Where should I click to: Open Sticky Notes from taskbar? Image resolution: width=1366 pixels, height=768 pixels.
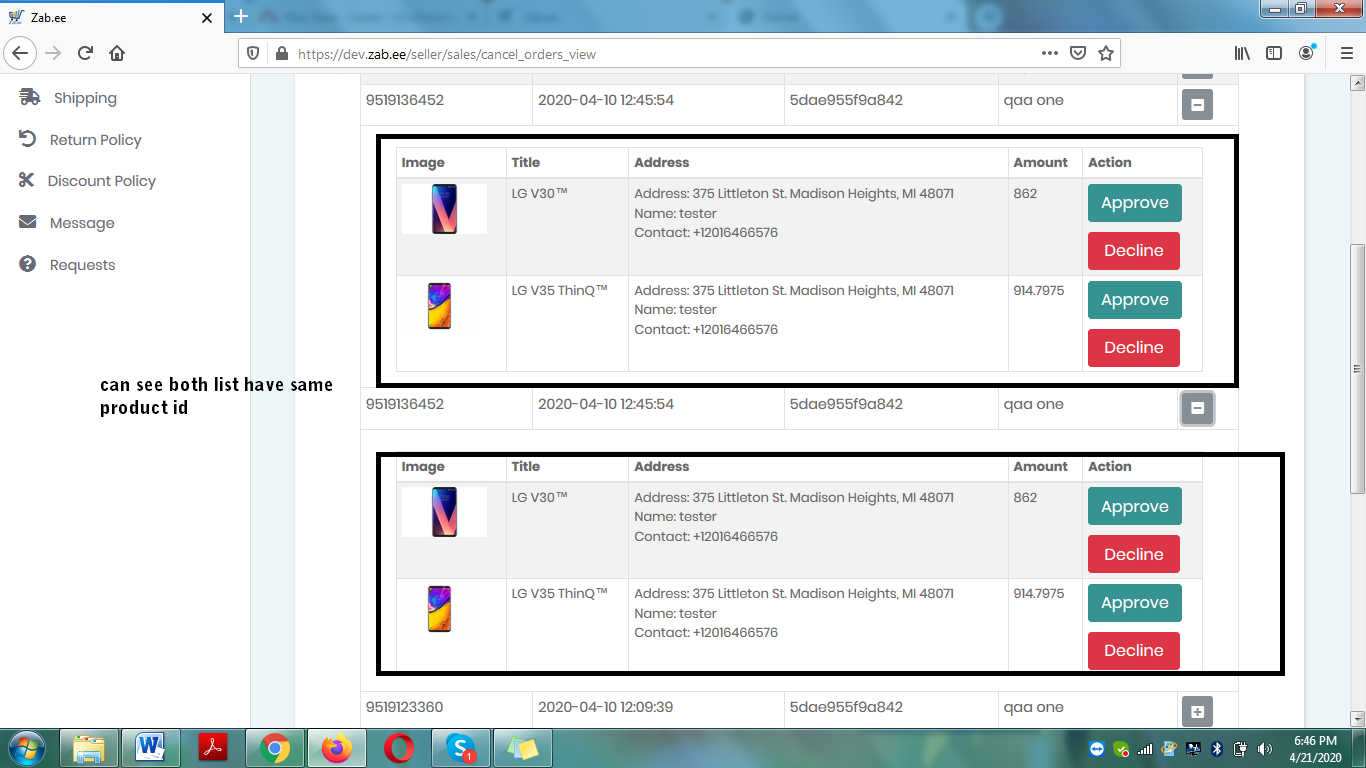click(x=523, y=747)
